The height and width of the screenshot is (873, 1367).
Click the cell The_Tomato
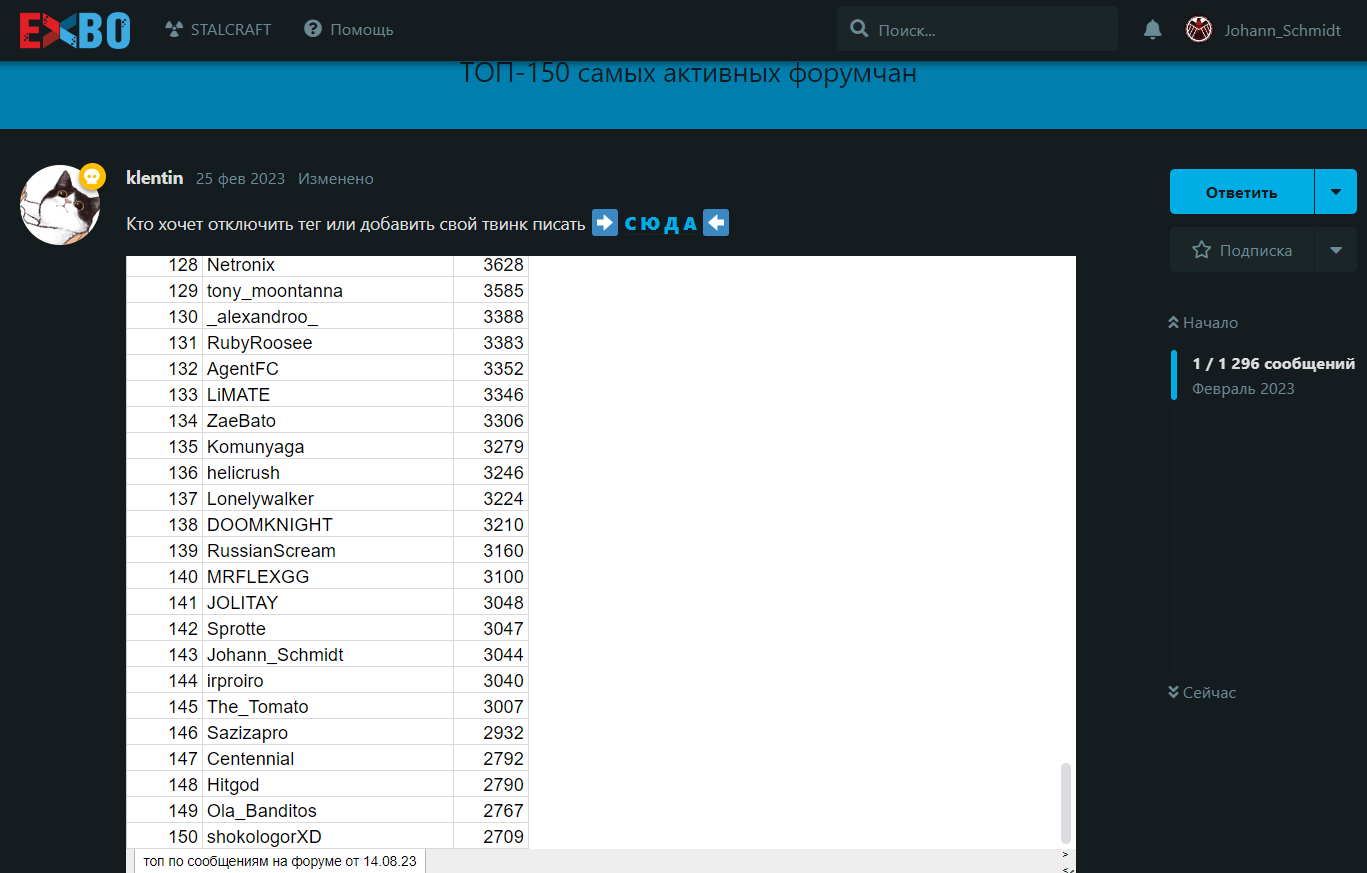point(328,707)
